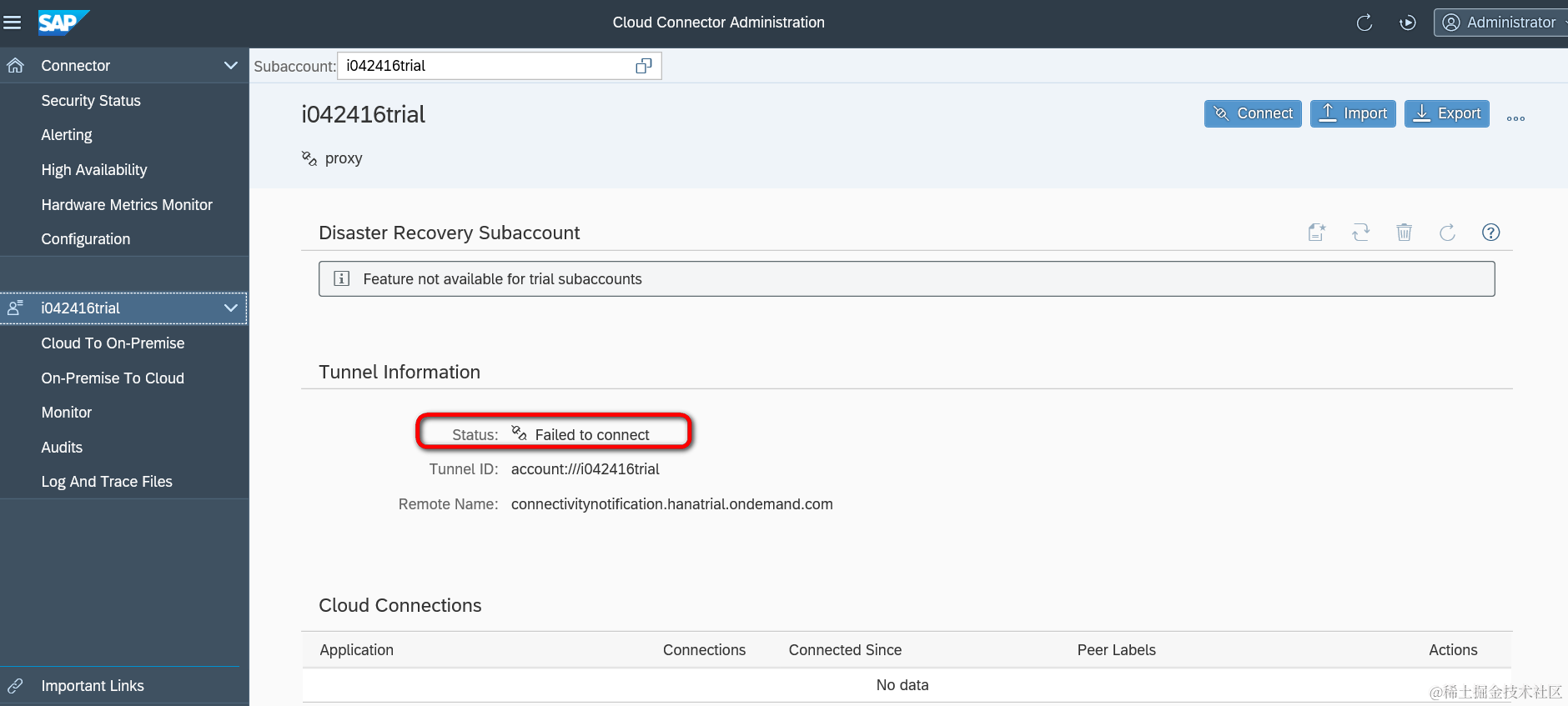
Task: Click the Export button
Action: pos(1447,113)
